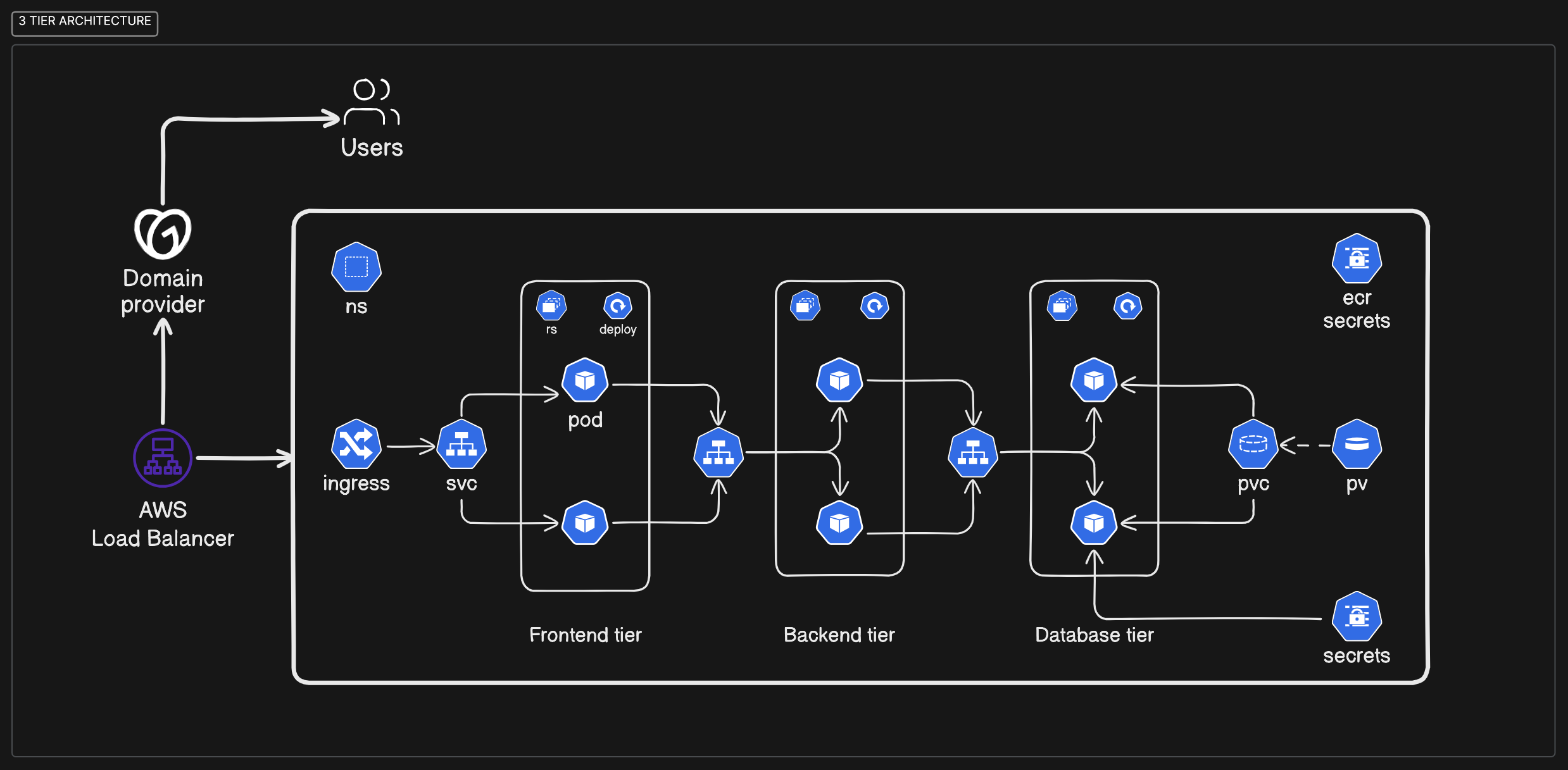Screen dimensions: 1568x770
Task: Click the AWS Load Balancer icon
Action: [163, 458]
